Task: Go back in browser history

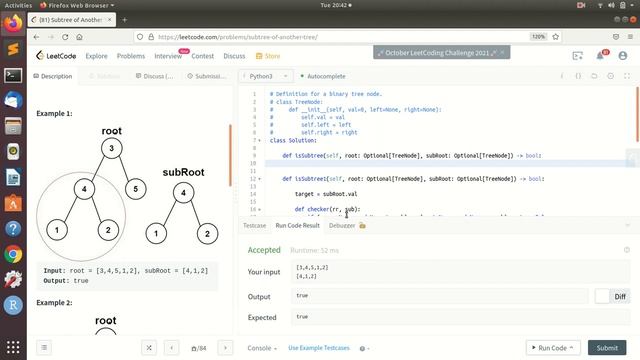Action: (36, 37)
